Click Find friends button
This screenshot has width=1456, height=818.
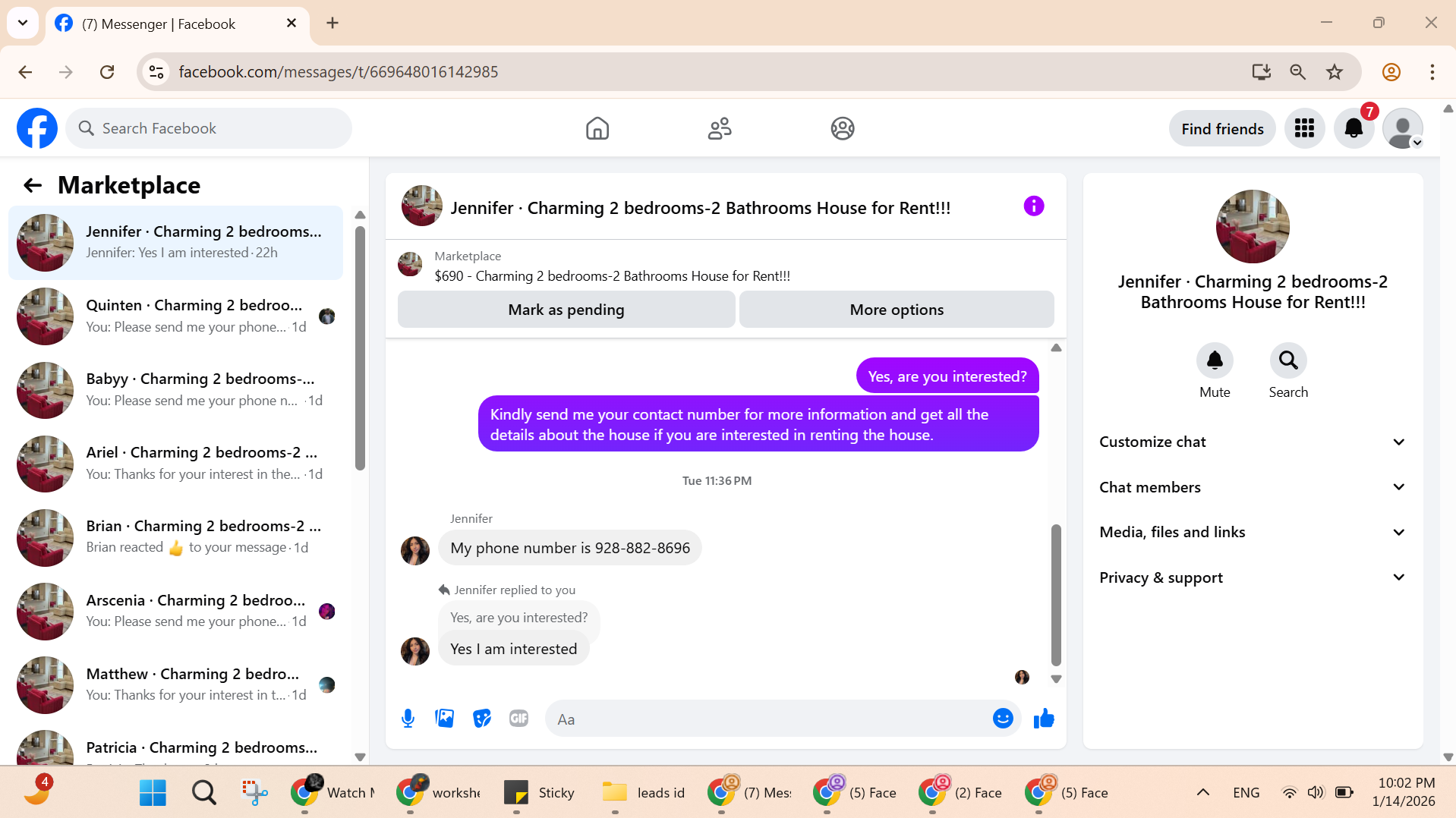tap(1222, 129)
